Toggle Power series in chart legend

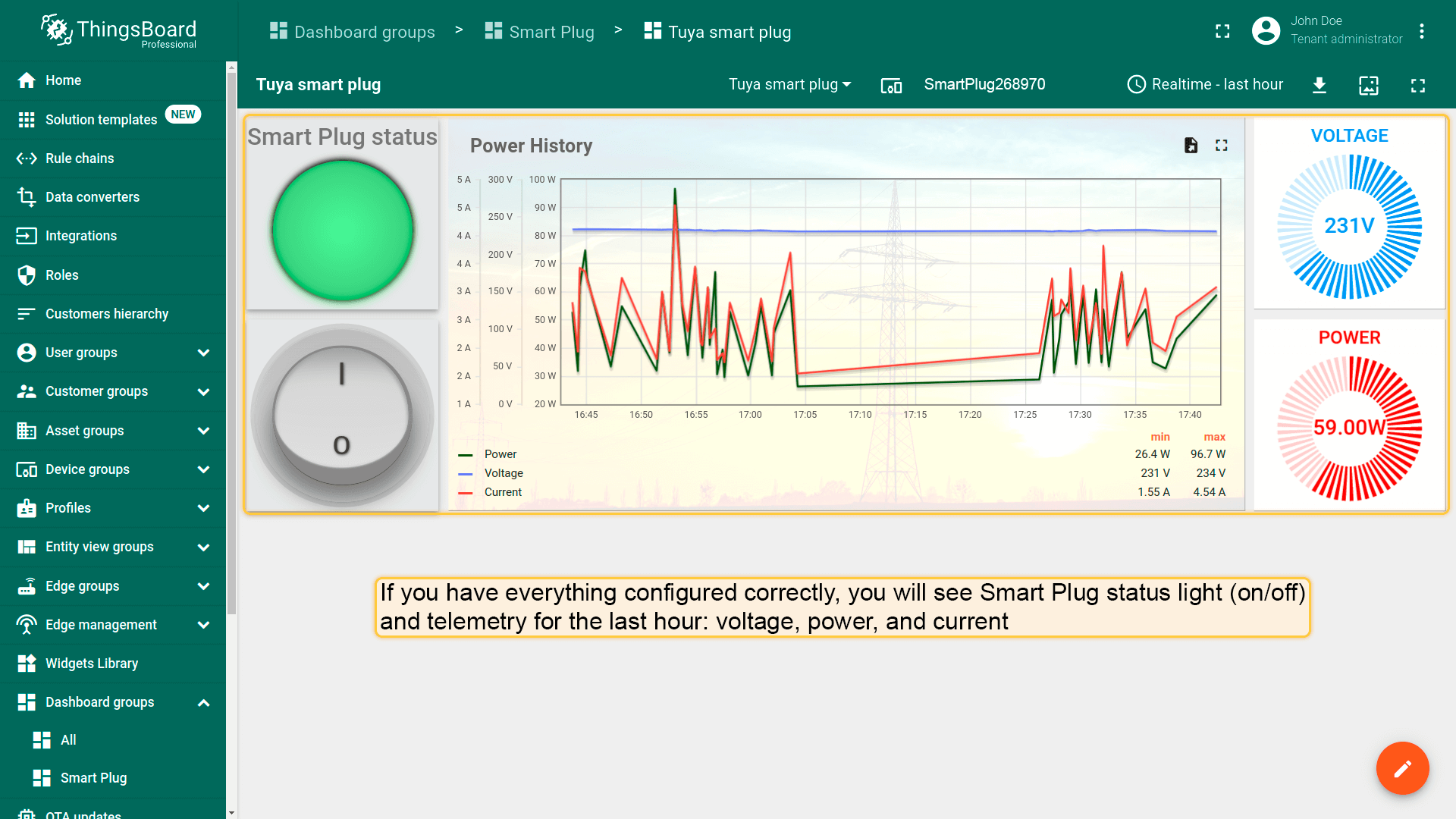click(500, 454)
